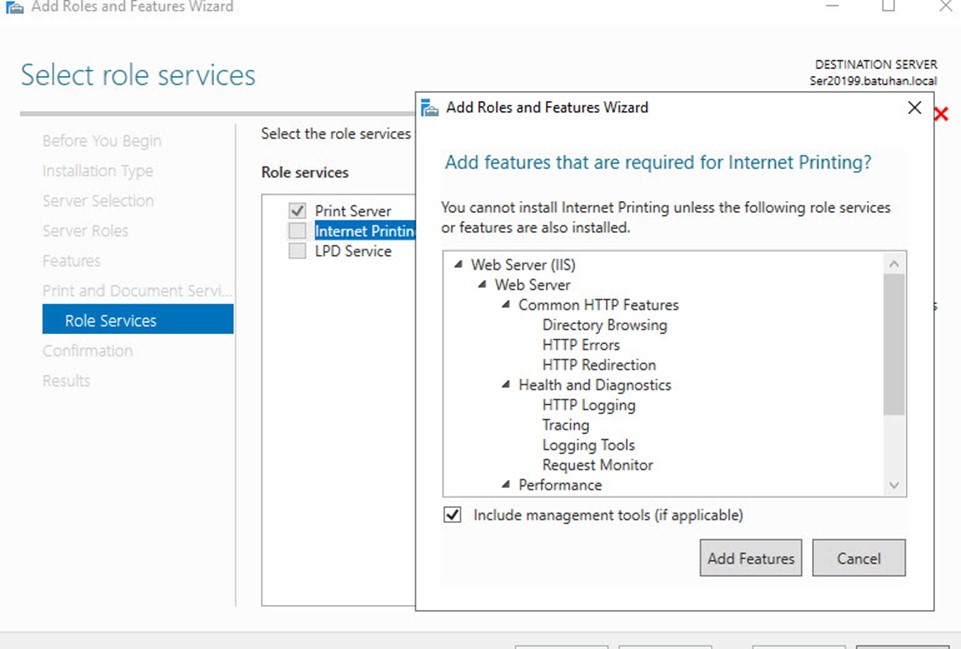Click Cancel in the features dialog
This screenshot has width=961, height=649.
tap(859, 558)
